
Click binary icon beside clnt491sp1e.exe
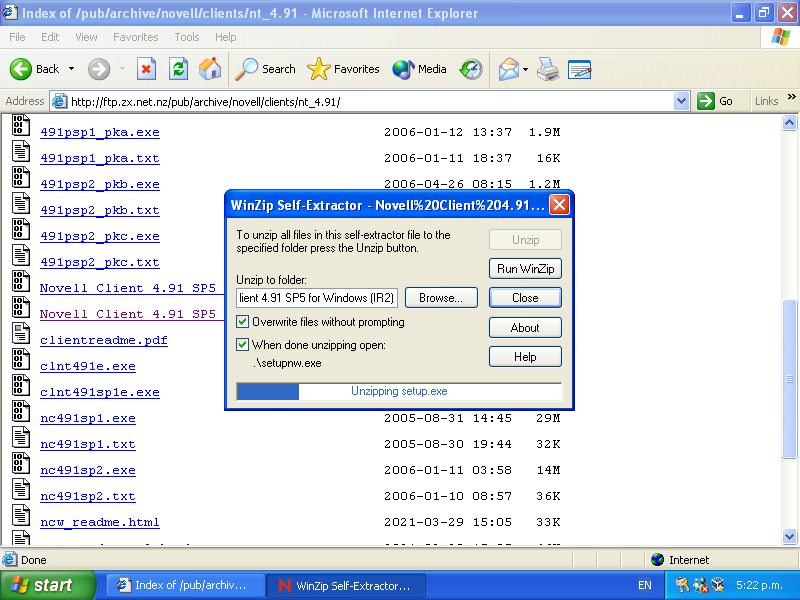(20, 385)
